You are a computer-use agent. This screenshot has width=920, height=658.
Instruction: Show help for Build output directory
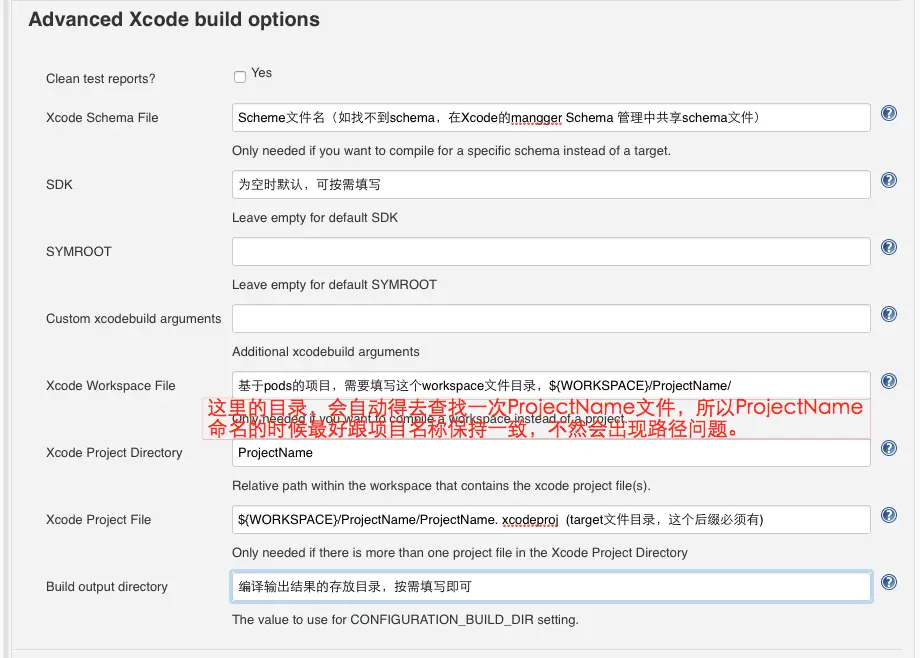click(x=889, y=582)
